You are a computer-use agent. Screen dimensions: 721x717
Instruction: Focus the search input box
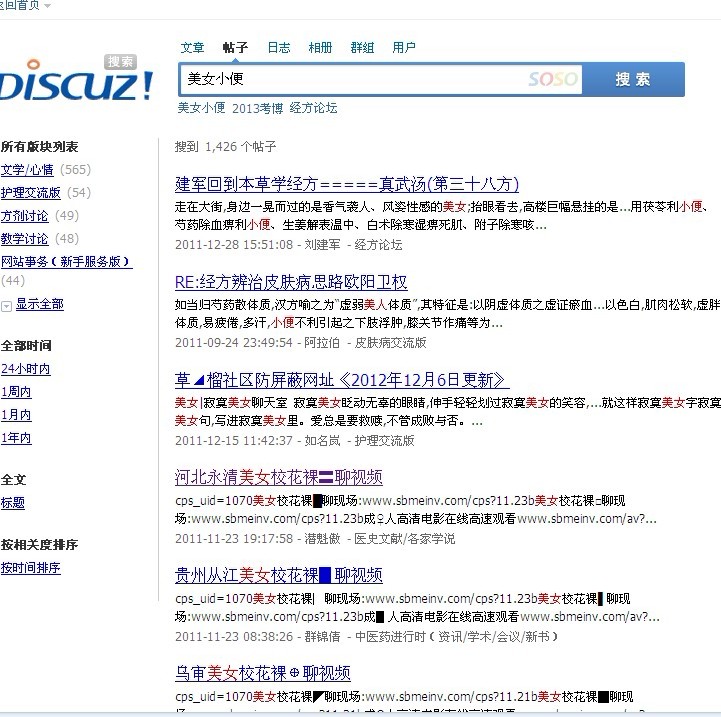pyautogui.click(x=380, y=79)
